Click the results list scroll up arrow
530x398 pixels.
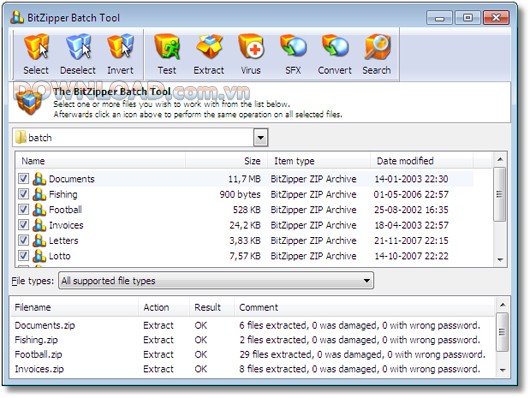[x=503, y=305]
